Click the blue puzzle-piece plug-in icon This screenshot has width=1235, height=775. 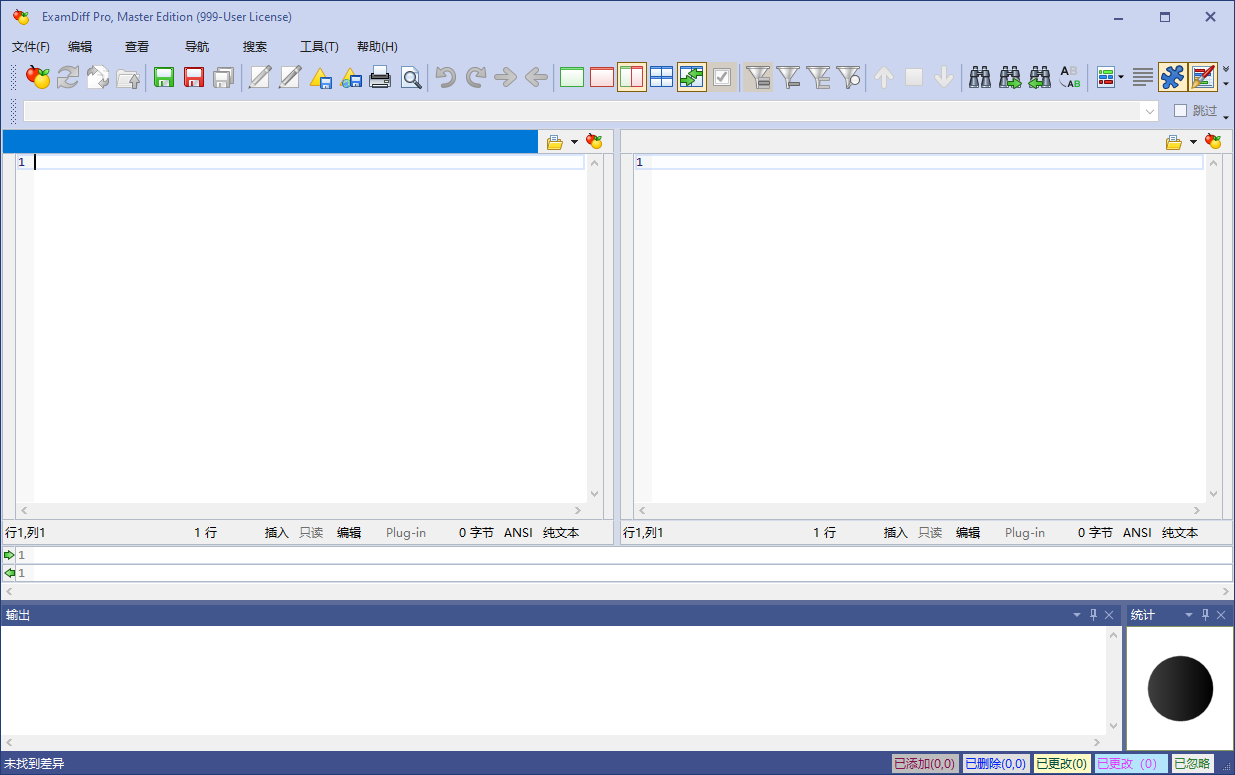pos(1172,77)
